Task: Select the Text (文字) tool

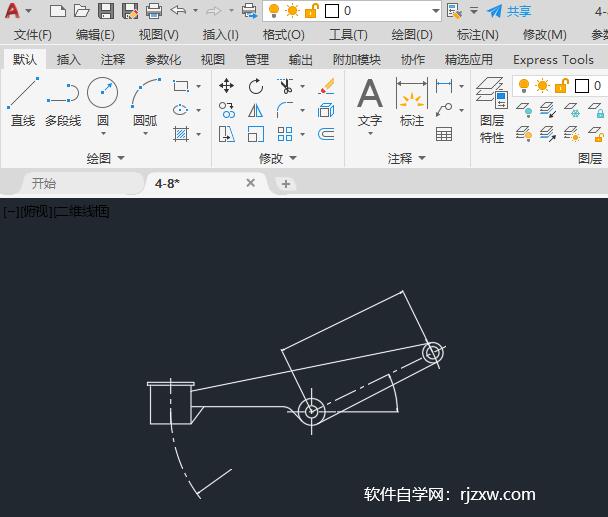Action: click(370, 102)
